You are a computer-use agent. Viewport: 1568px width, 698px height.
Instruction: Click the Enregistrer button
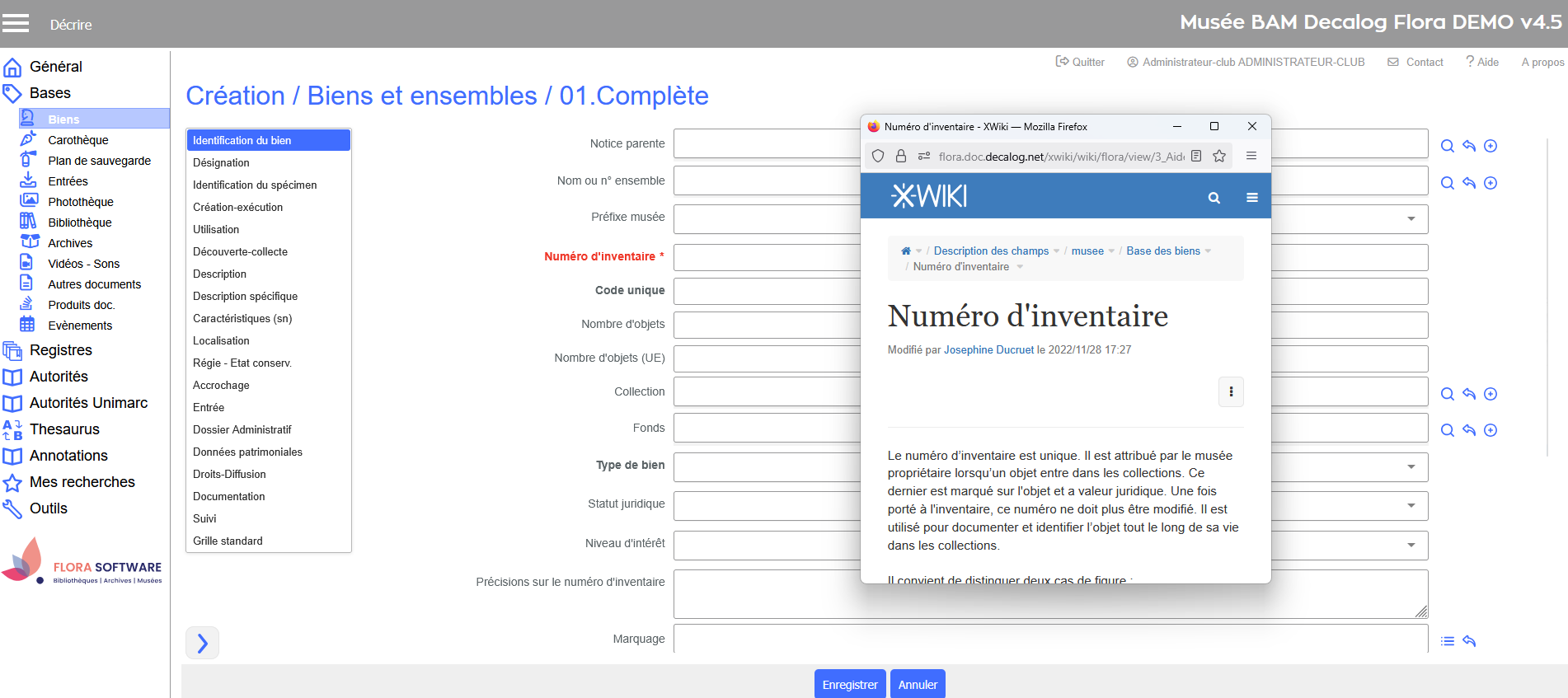pos(849,685)
